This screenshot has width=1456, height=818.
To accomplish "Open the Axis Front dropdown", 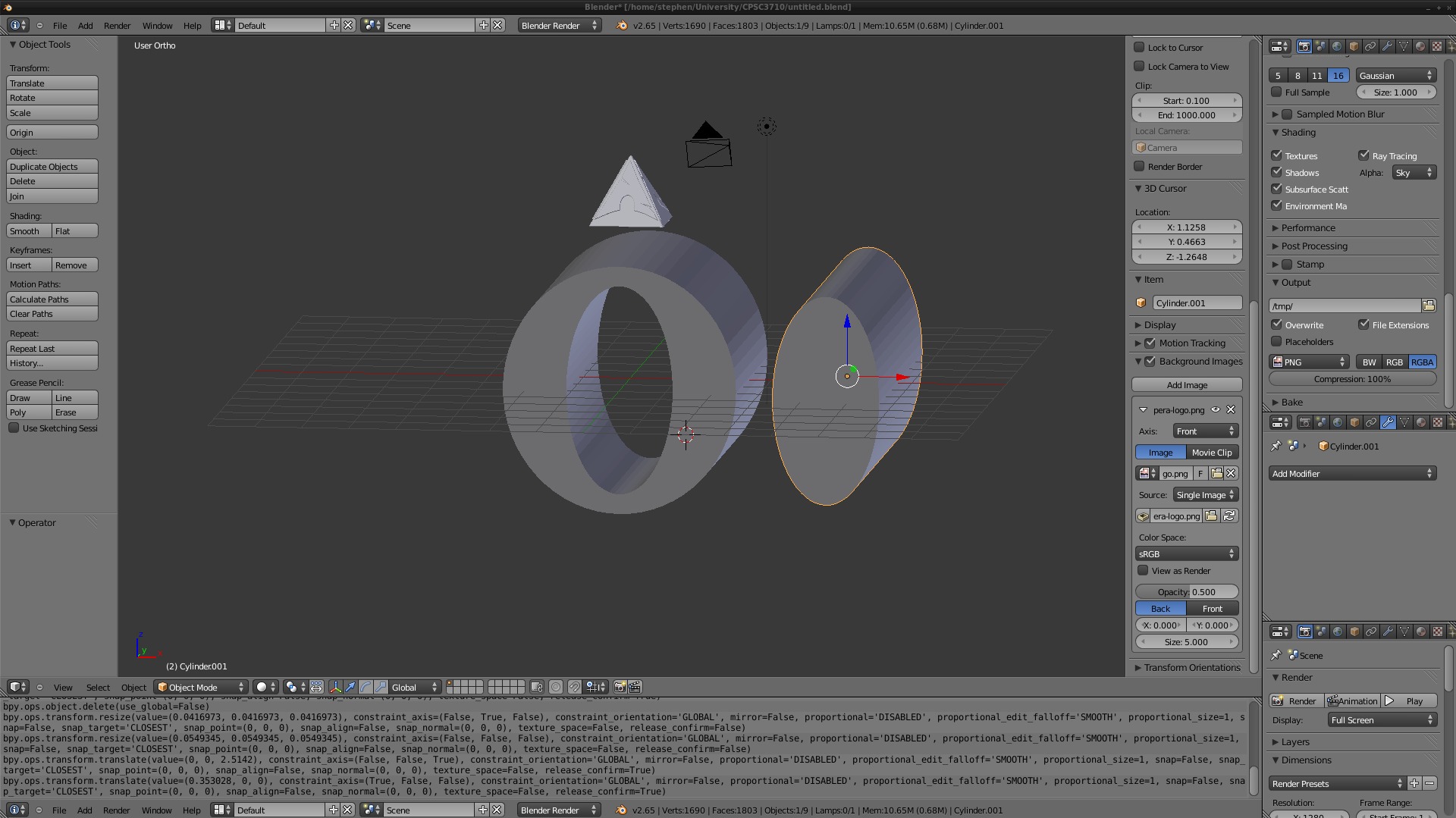I will pyautogui.click(x=1205, y=431).
